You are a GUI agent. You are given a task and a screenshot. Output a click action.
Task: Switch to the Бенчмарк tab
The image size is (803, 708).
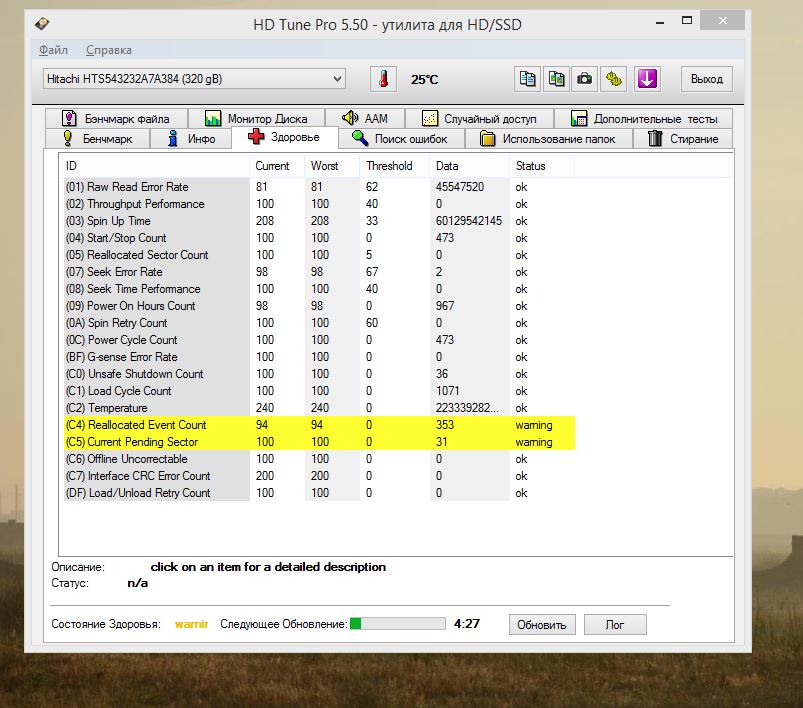[104, 139]
